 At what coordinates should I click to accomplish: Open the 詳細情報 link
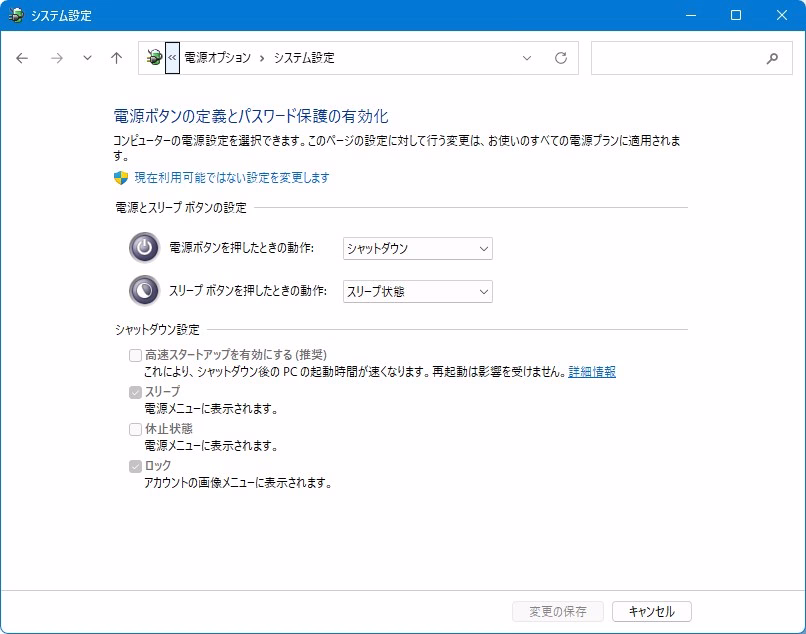coord(592,372)
